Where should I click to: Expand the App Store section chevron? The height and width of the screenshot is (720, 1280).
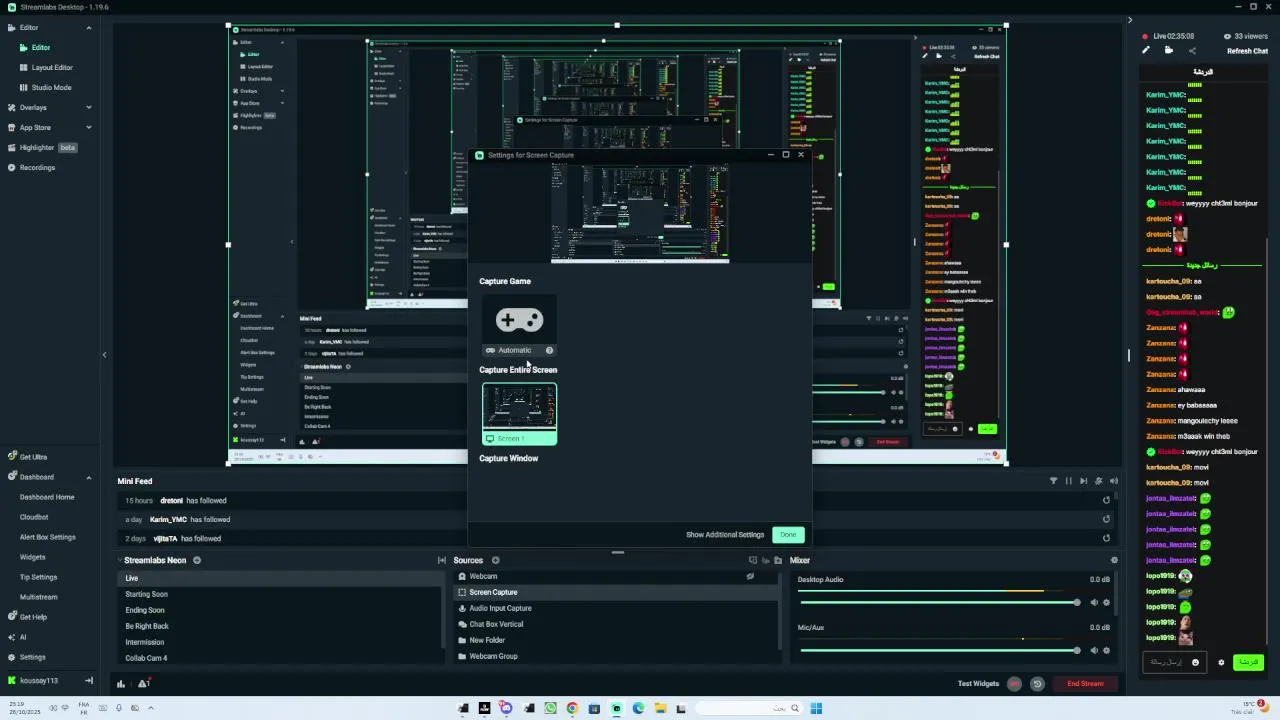pyautogui.click(x=89, y=127)
